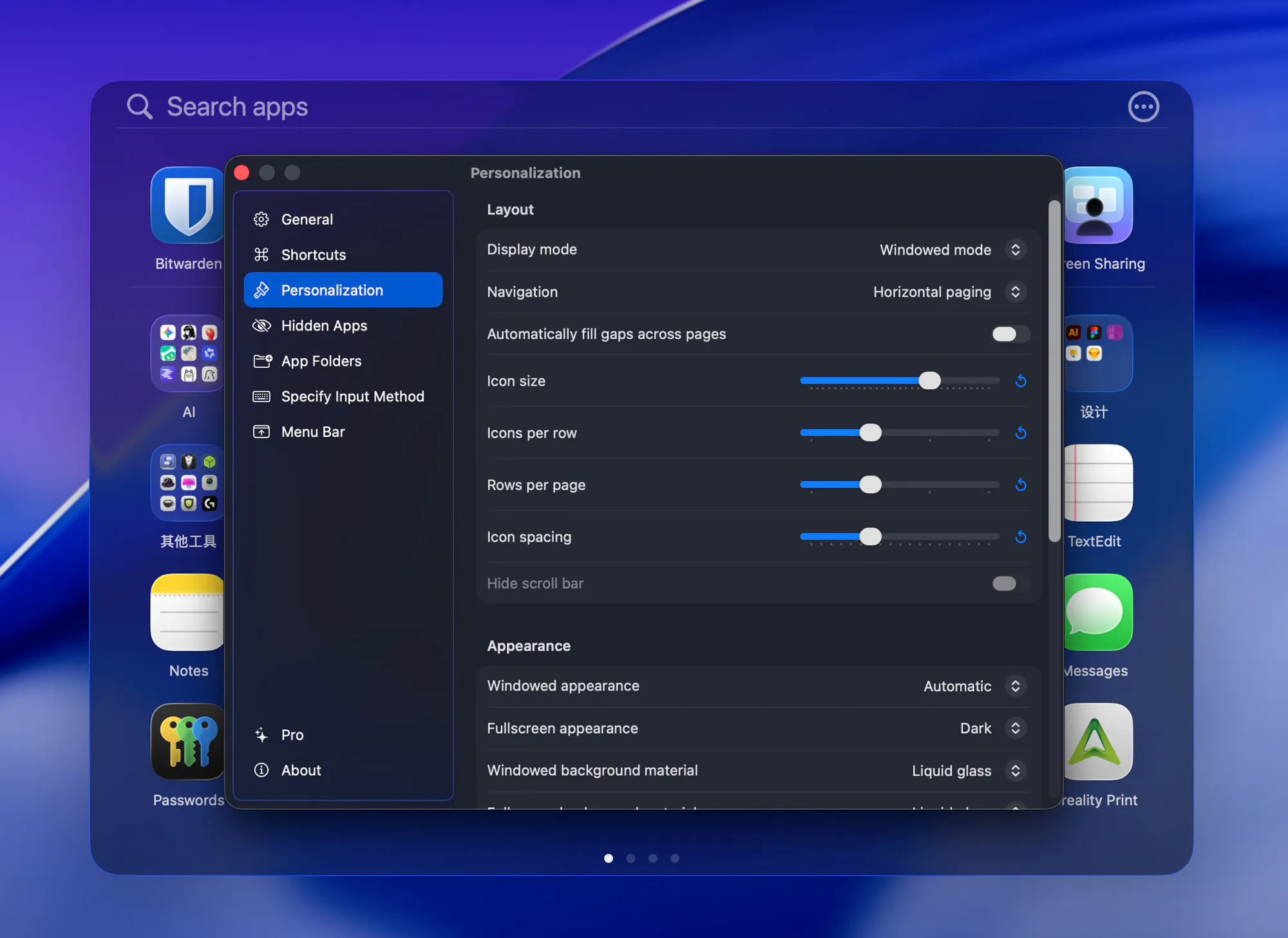Image resolution: width=1288 pixels, height=938 pixels.
Task: Click the Rows per page slider
Action: [900, 485]
